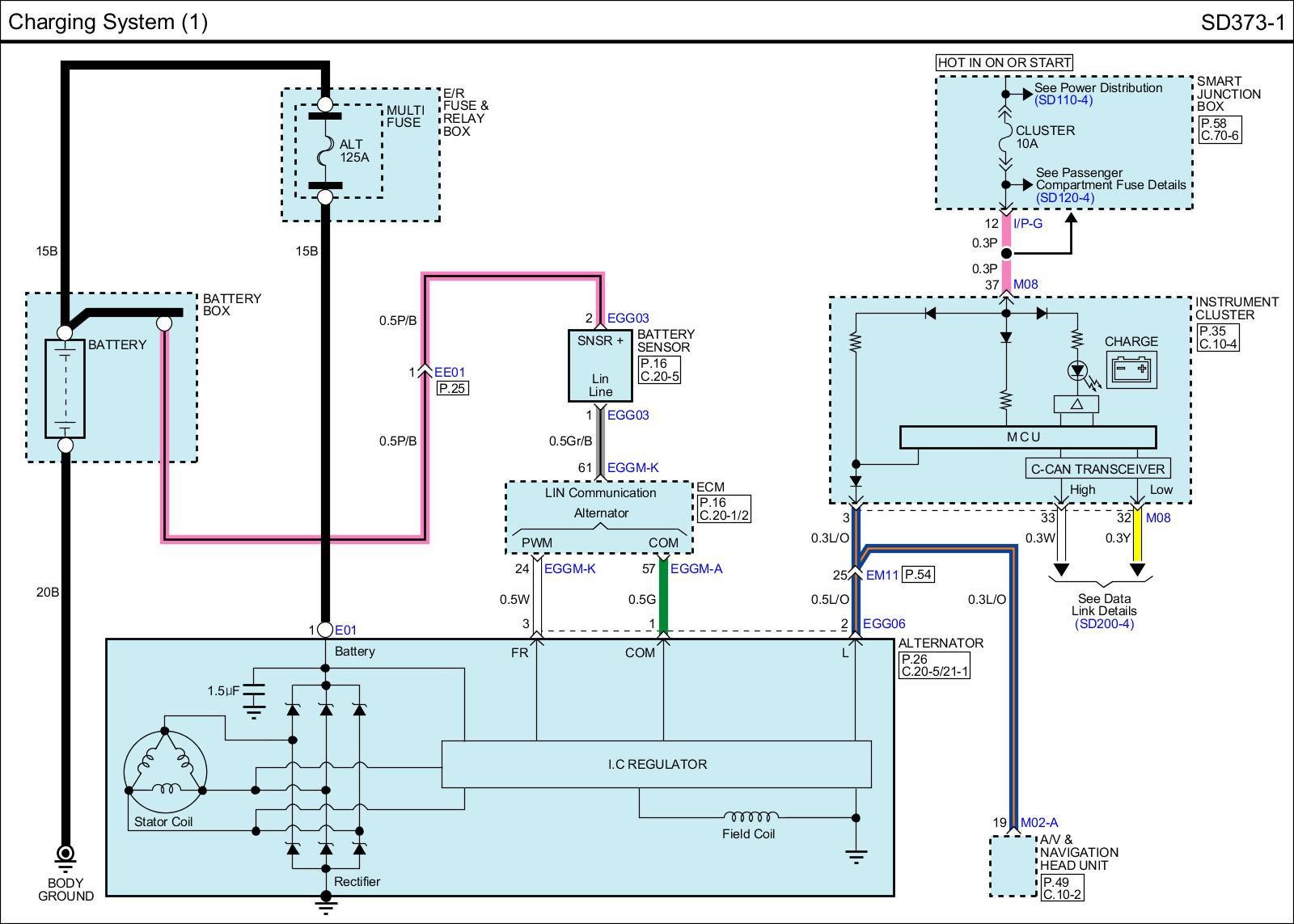Click the 1.5µF capacitor symbol
Viewport: 1294px width, 924px height.
(x=254, y=692)
